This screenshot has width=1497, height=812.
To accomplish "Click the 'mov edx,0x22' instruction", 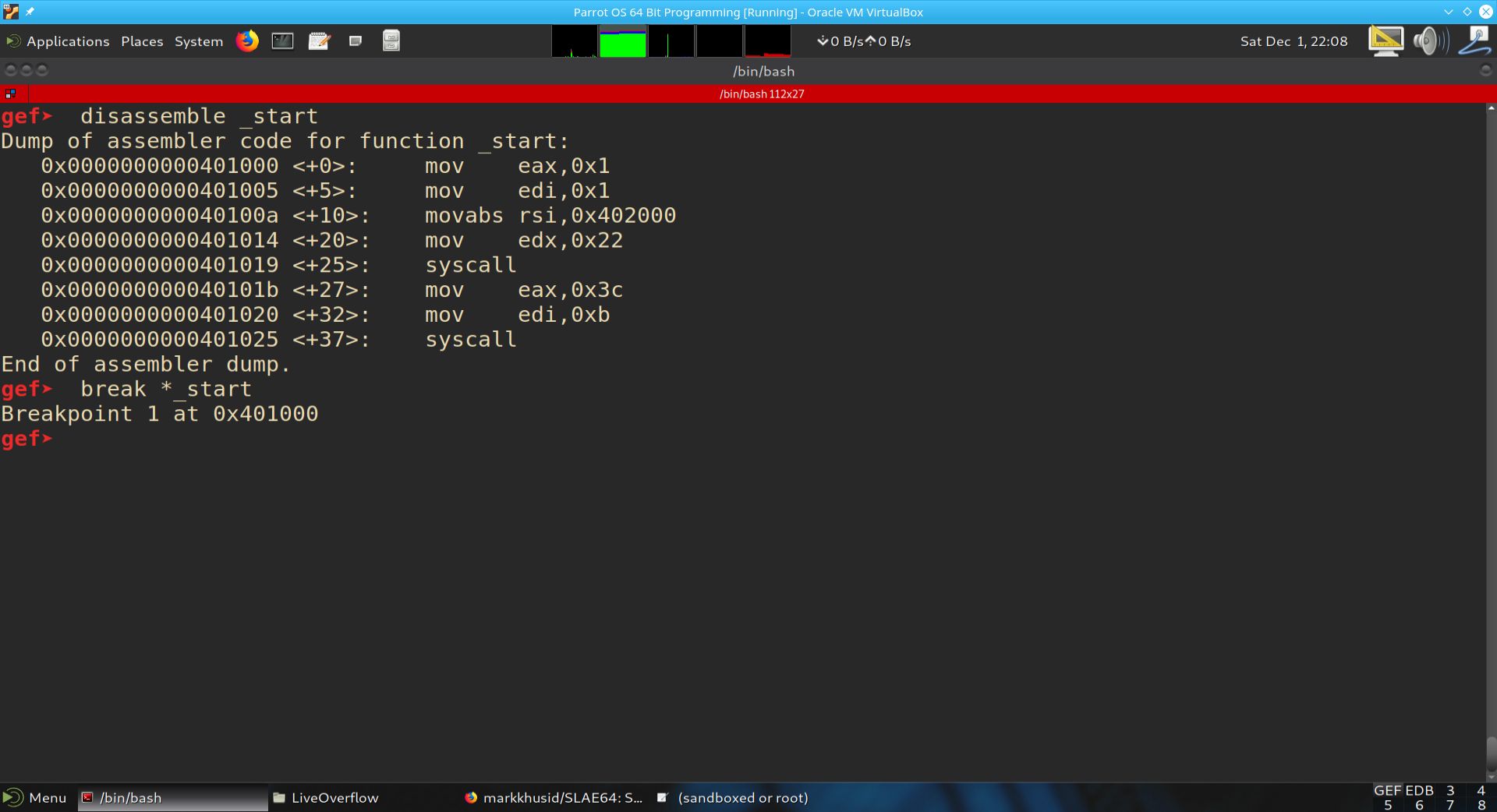I will [524, 241].
